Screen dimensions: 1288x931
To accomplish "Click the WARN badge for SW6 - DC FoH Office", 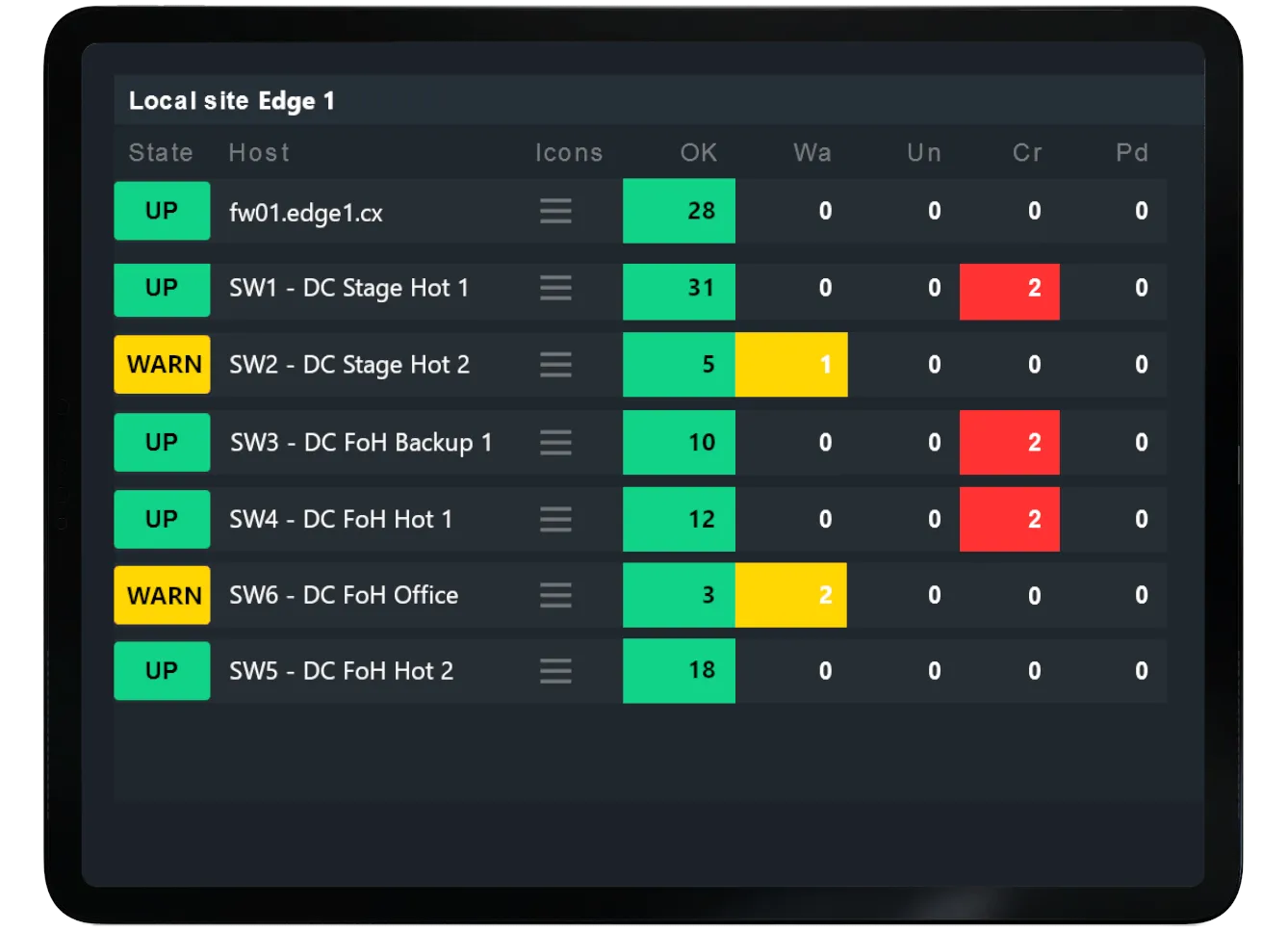I will pyautogui.click(x=162, y=595).
